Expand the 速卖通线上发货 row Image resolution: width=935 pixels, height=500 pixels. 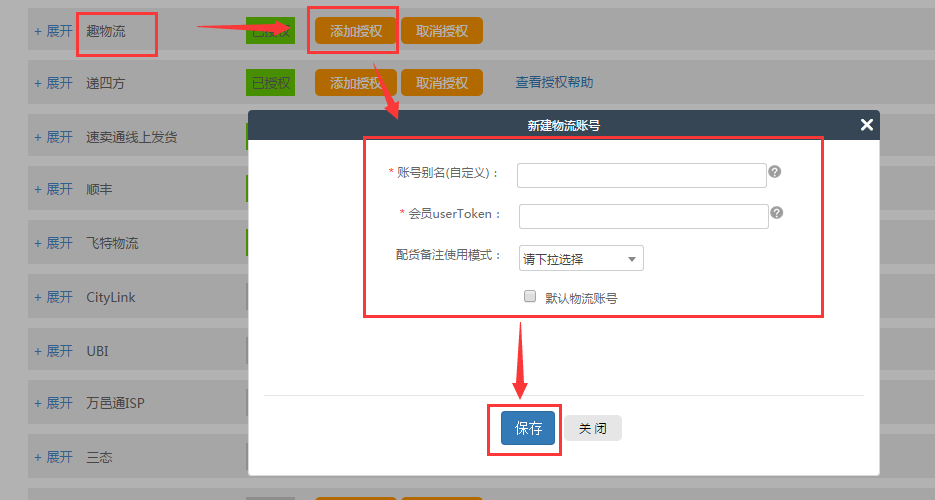click(54, 136)
